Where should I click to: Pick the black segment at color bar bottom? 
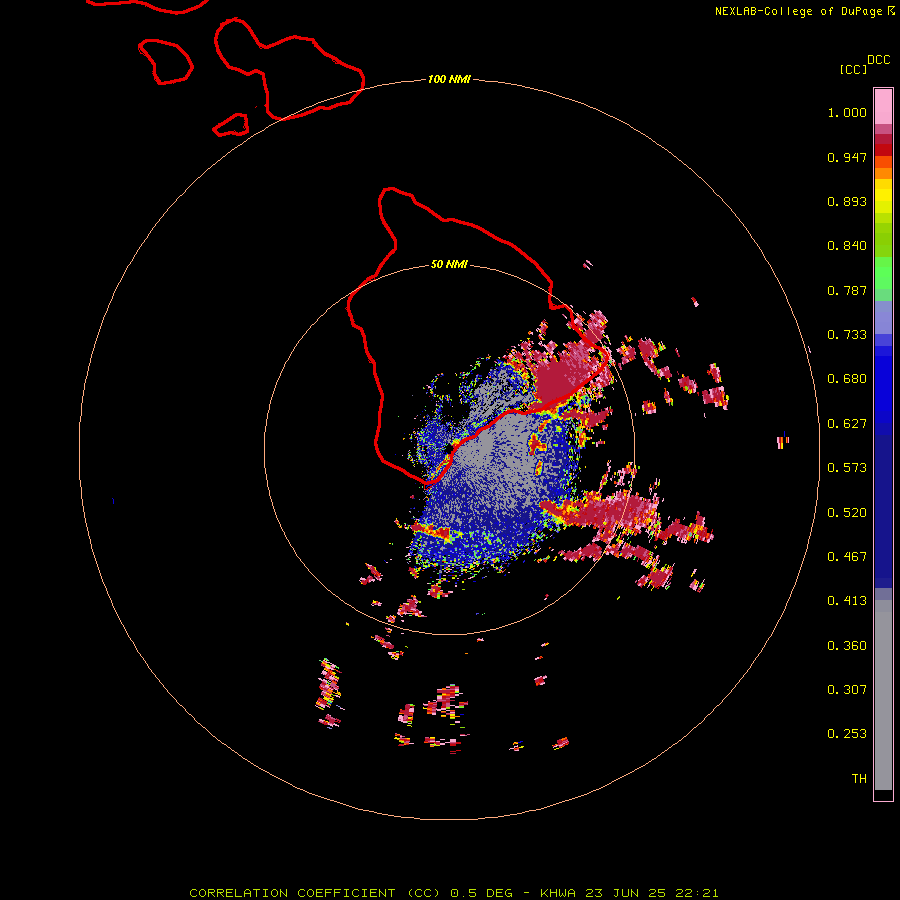coord(883,795)
